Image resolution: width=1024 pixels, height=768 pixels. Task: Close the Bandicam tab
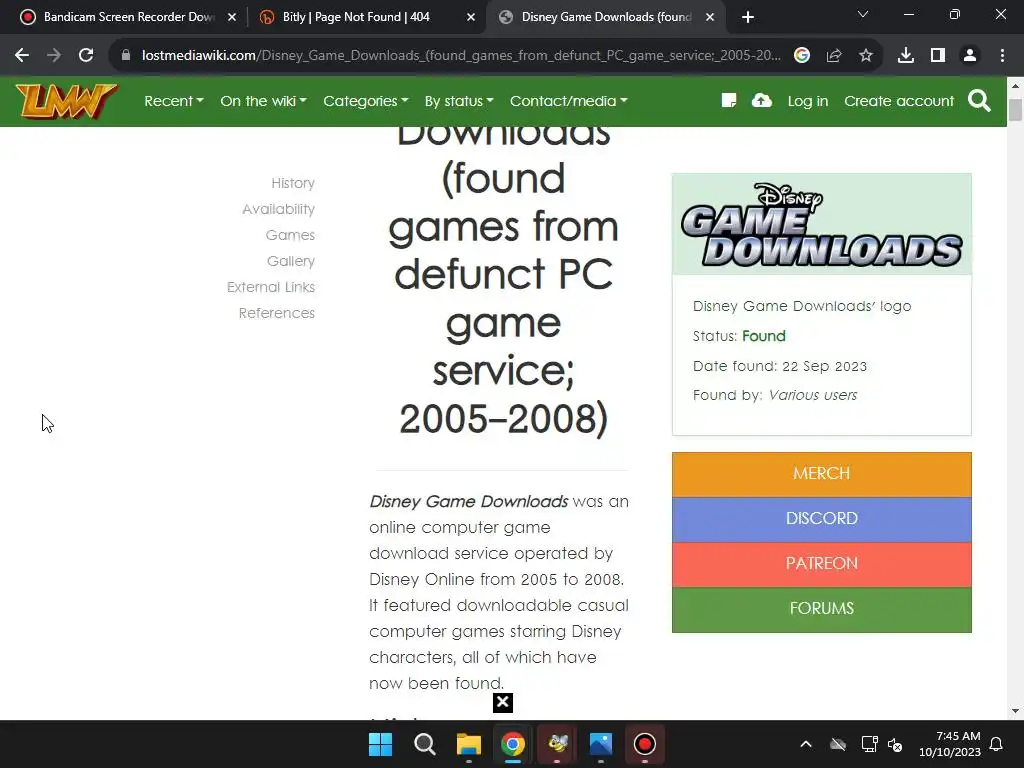(x=232, y=17)
